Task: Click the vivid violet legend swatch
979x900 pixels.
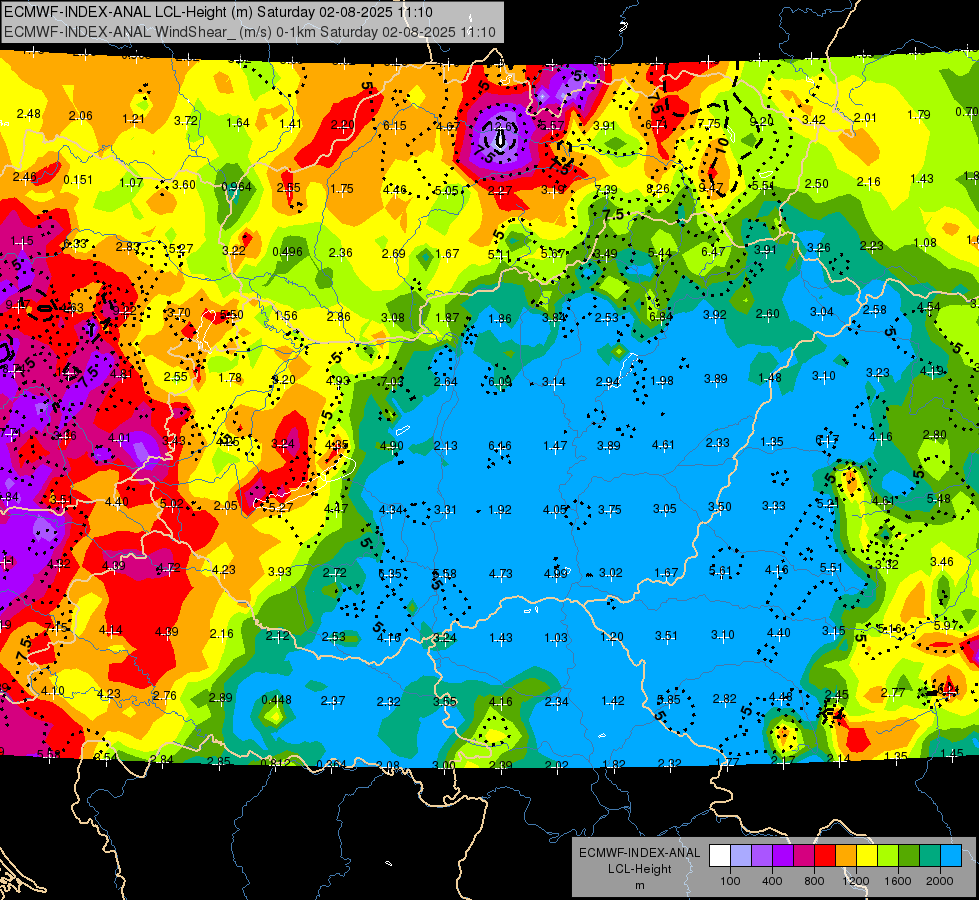Action: pyautogui.click(x=783, y=856)
